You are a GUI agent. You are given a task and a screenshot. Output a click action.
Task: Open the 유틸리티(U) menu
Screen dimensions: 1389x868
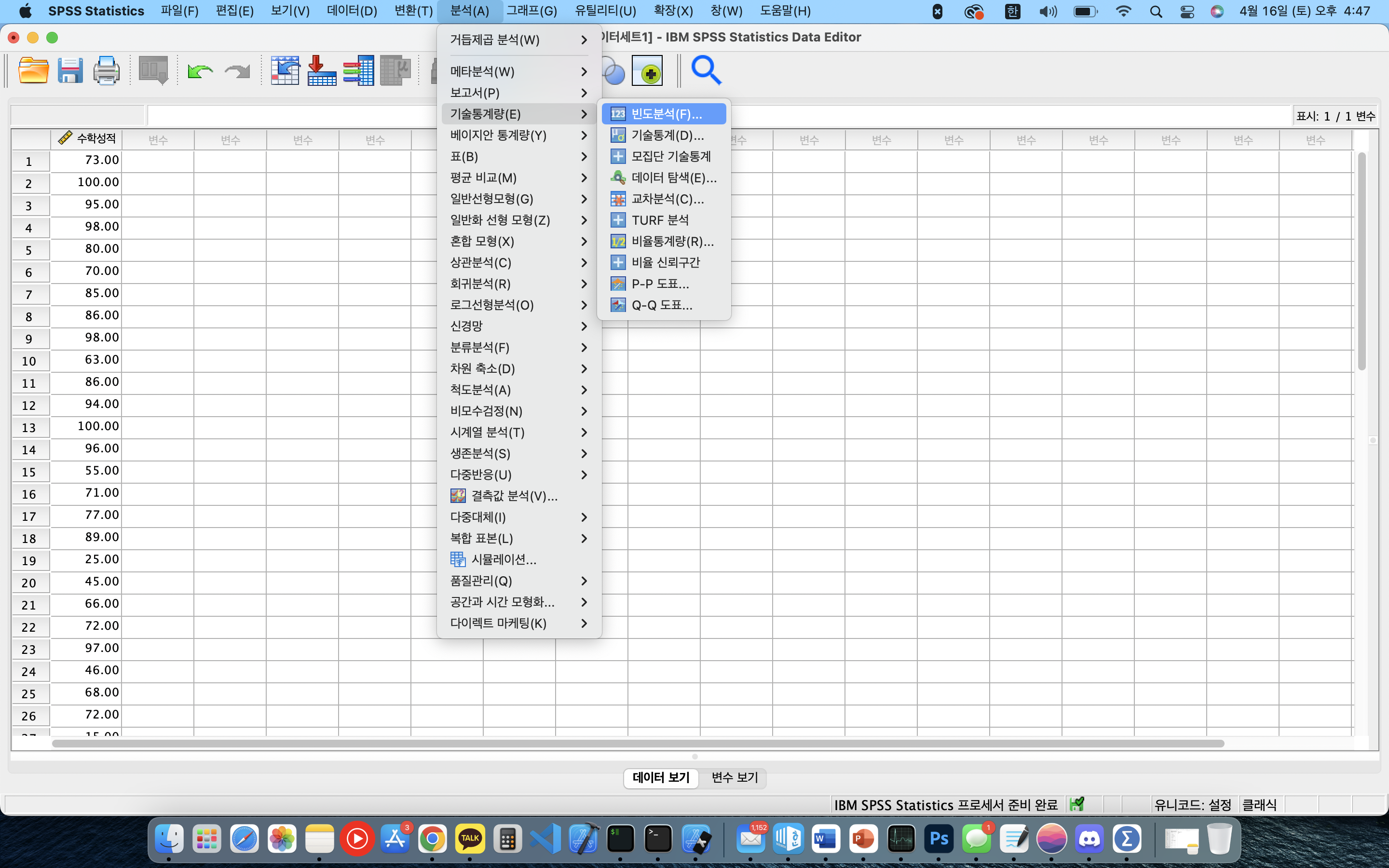605,11
